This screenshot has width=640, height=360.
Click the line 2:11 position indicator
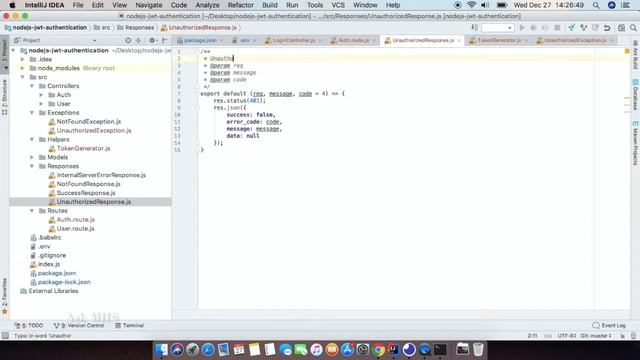click(x=532, y=336)
